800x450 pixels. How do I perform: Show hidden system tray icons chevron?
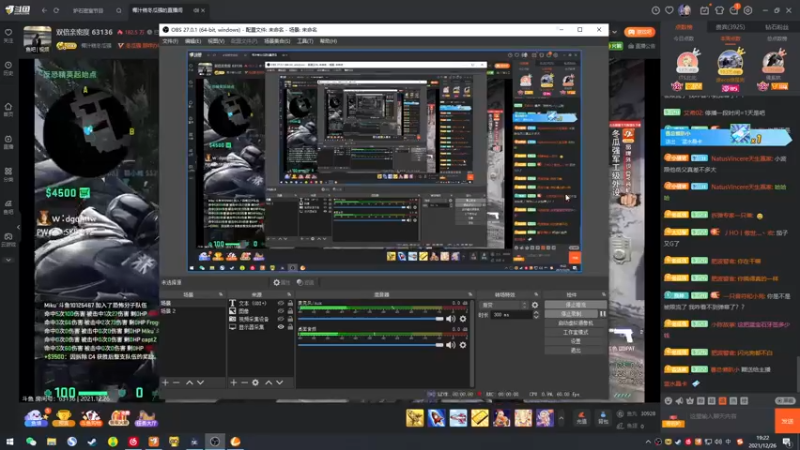[x=648, y=442]
